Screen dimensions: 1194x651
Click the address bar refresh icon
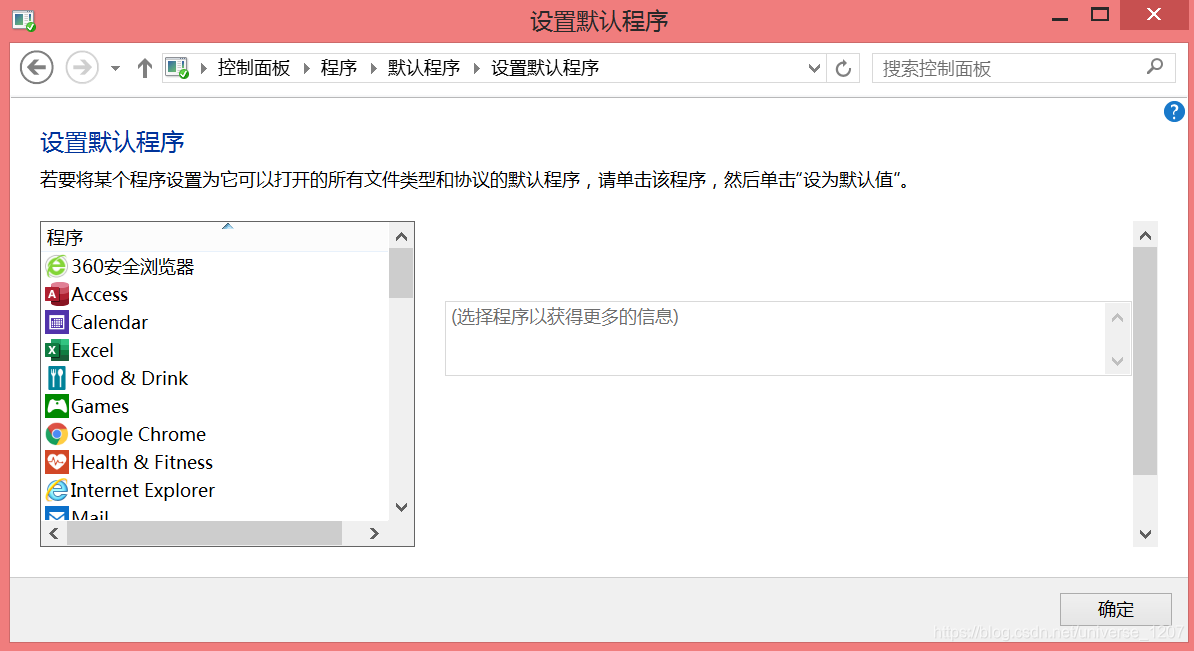(x=843, y=68)
